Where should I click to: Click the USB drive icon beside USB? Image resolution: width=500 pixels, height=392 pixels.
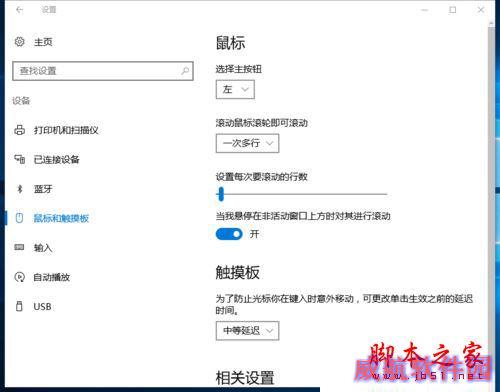[19, 306]
